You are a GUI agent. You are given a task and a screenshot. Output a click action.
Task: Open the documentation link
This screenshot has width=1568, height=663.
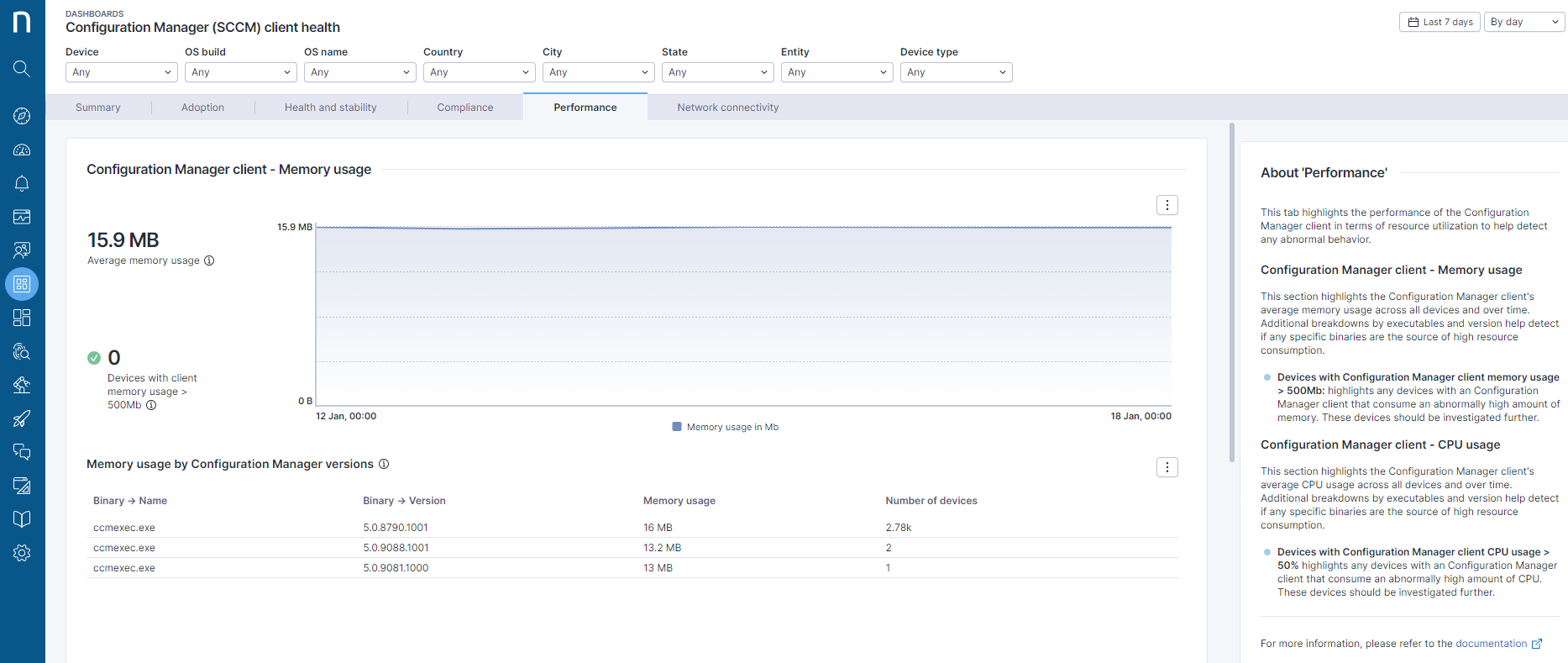(1491, 644)
